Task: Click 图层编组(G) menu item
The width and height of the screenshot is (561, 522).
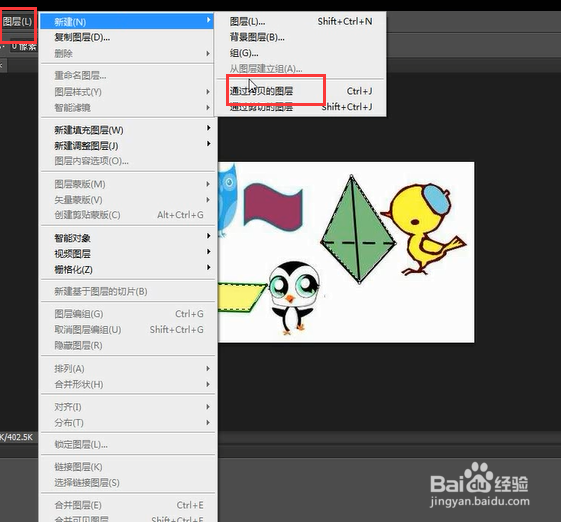Action: (127, 314)
